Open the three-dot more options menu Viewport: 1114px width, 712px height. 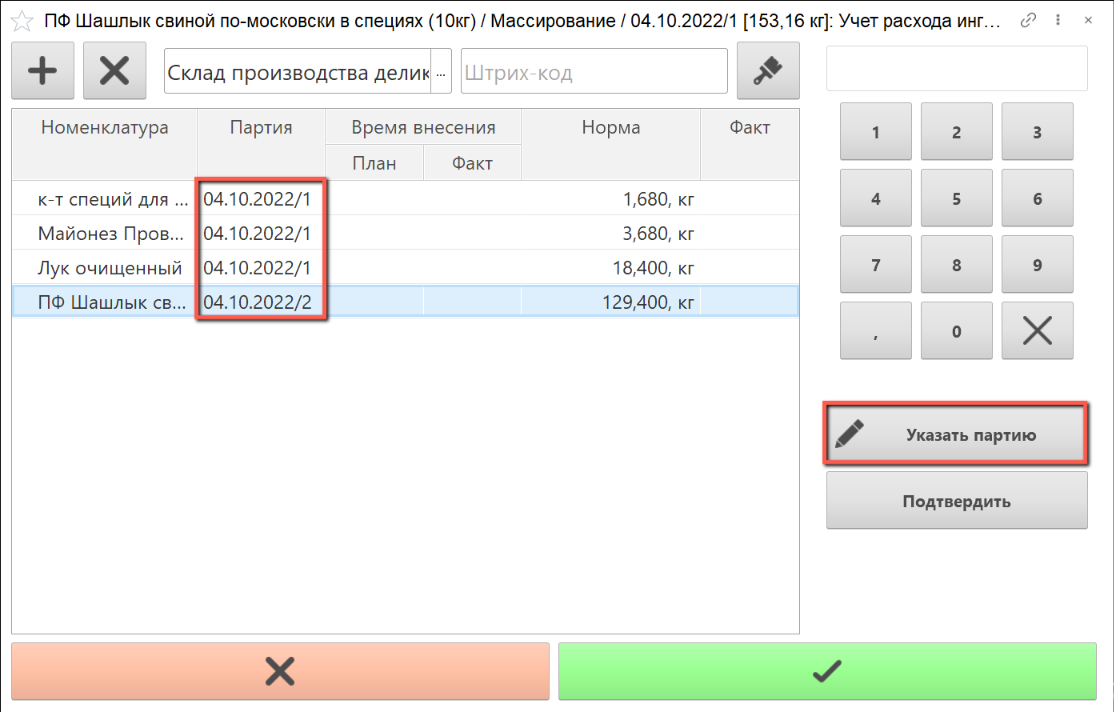click(x=1058, y=21)
